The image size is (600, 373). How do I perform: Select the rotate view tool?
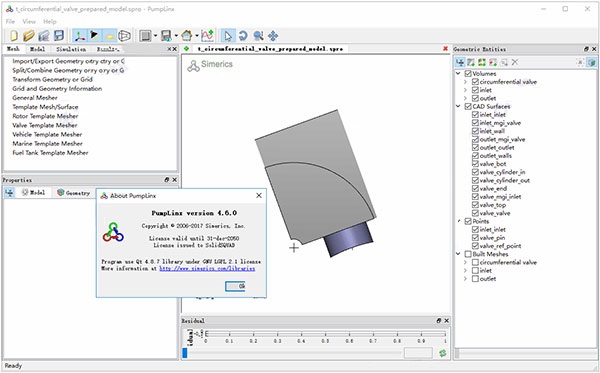pyautogui.click(x=243, y=36)
